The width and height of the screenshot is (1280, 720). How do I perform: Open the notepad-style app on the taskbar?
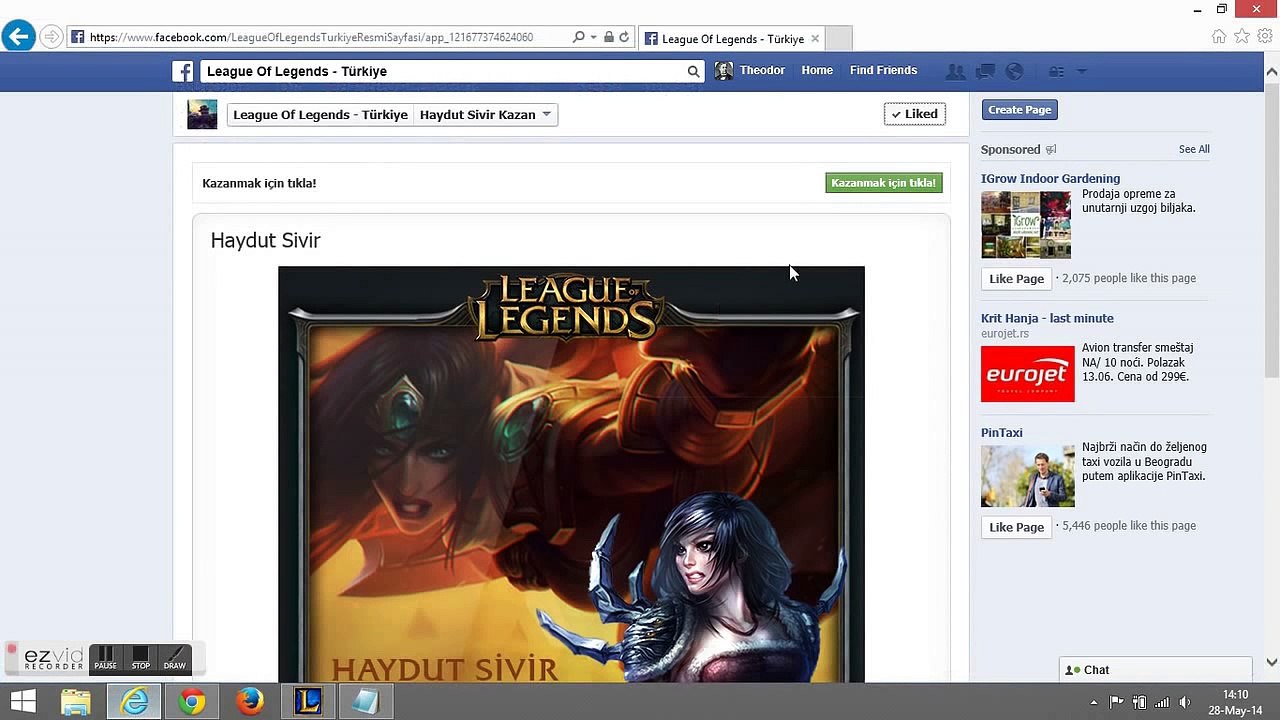coord(366,702)
